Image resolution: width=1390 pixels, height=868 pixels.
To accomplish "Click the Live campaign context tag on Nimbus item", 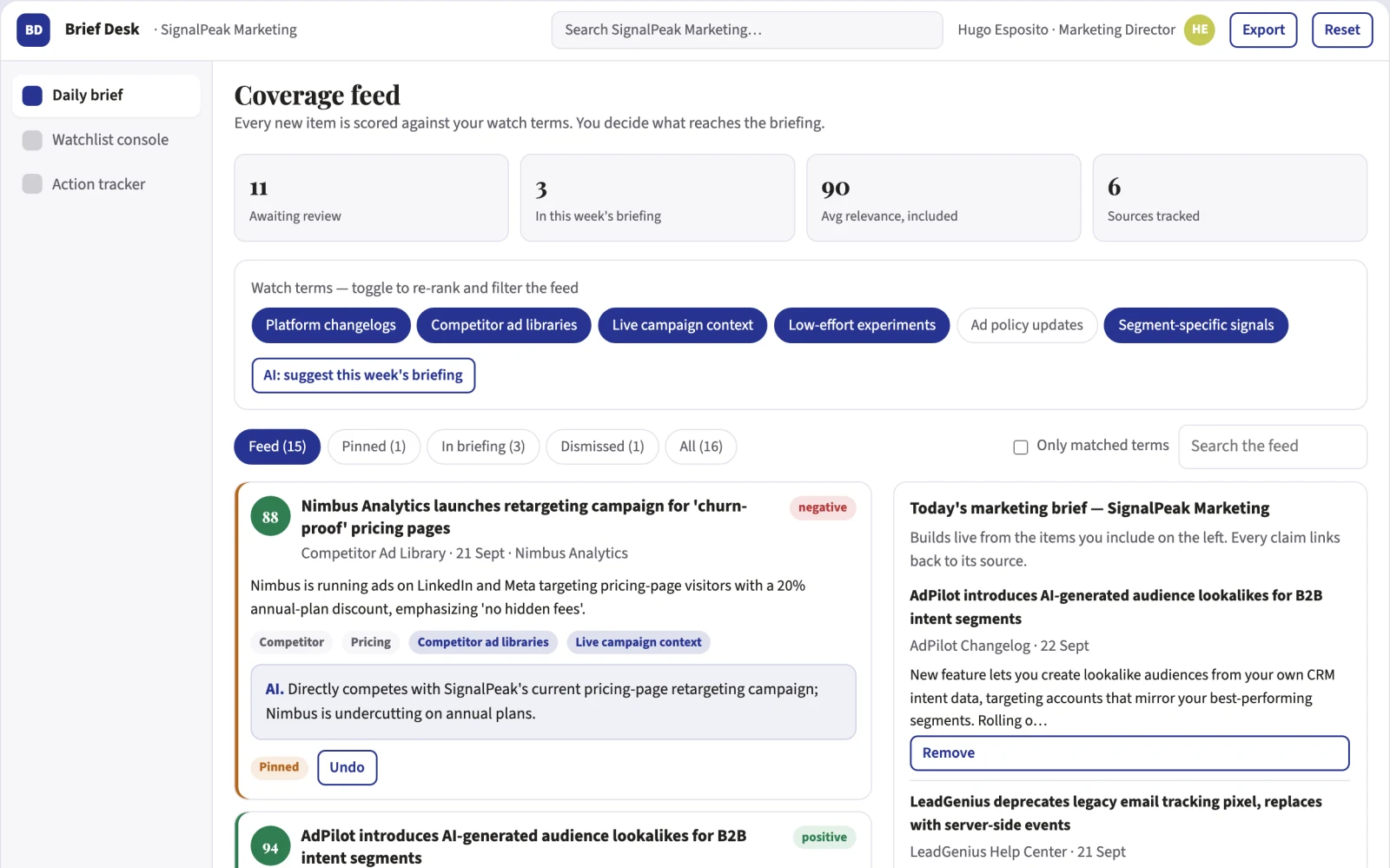I will 639,642.
